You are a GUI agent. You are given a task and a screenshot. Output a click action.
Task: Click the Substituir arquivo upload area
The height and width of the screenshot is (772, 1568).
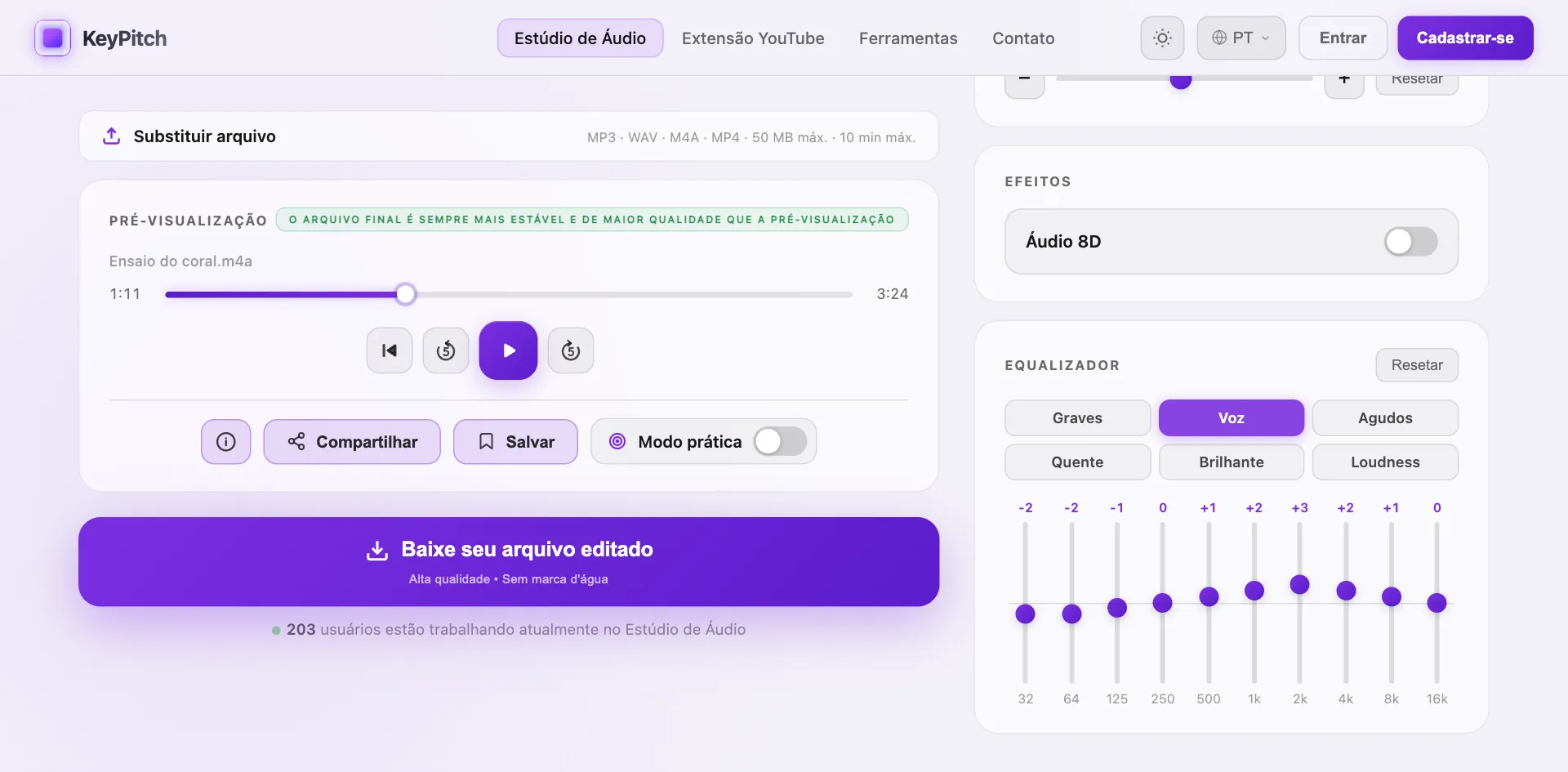pyautogui.click(x=509, y=136)
